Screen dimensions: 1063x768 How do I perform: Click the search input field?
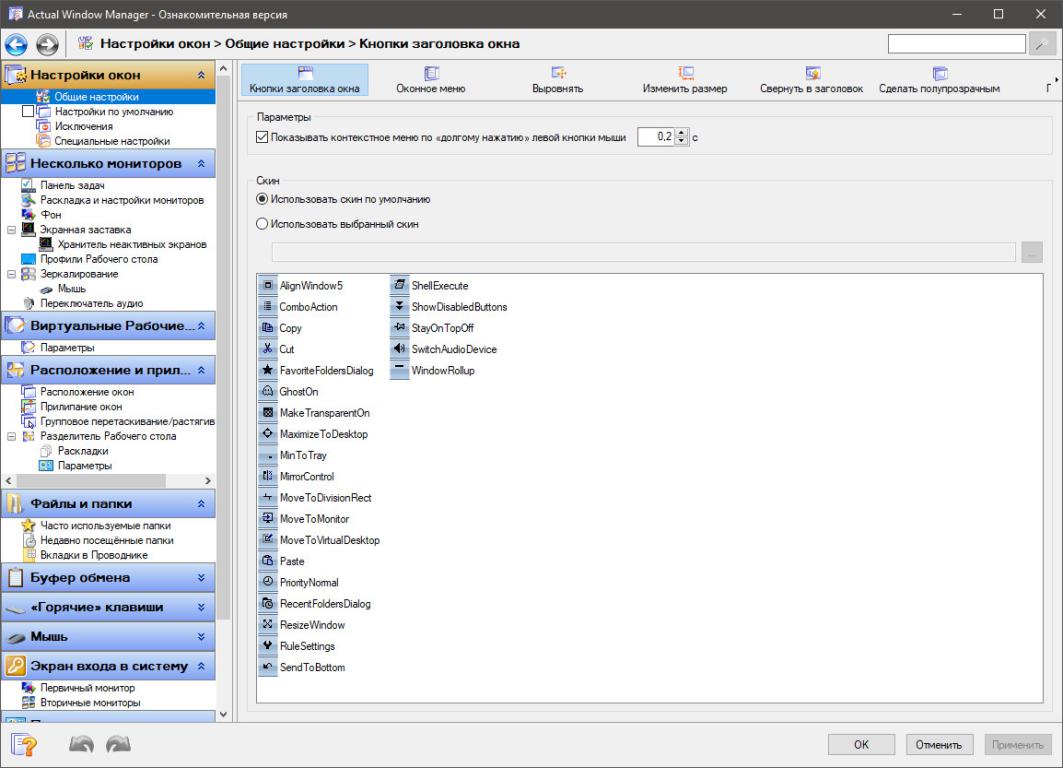[957, 44]
